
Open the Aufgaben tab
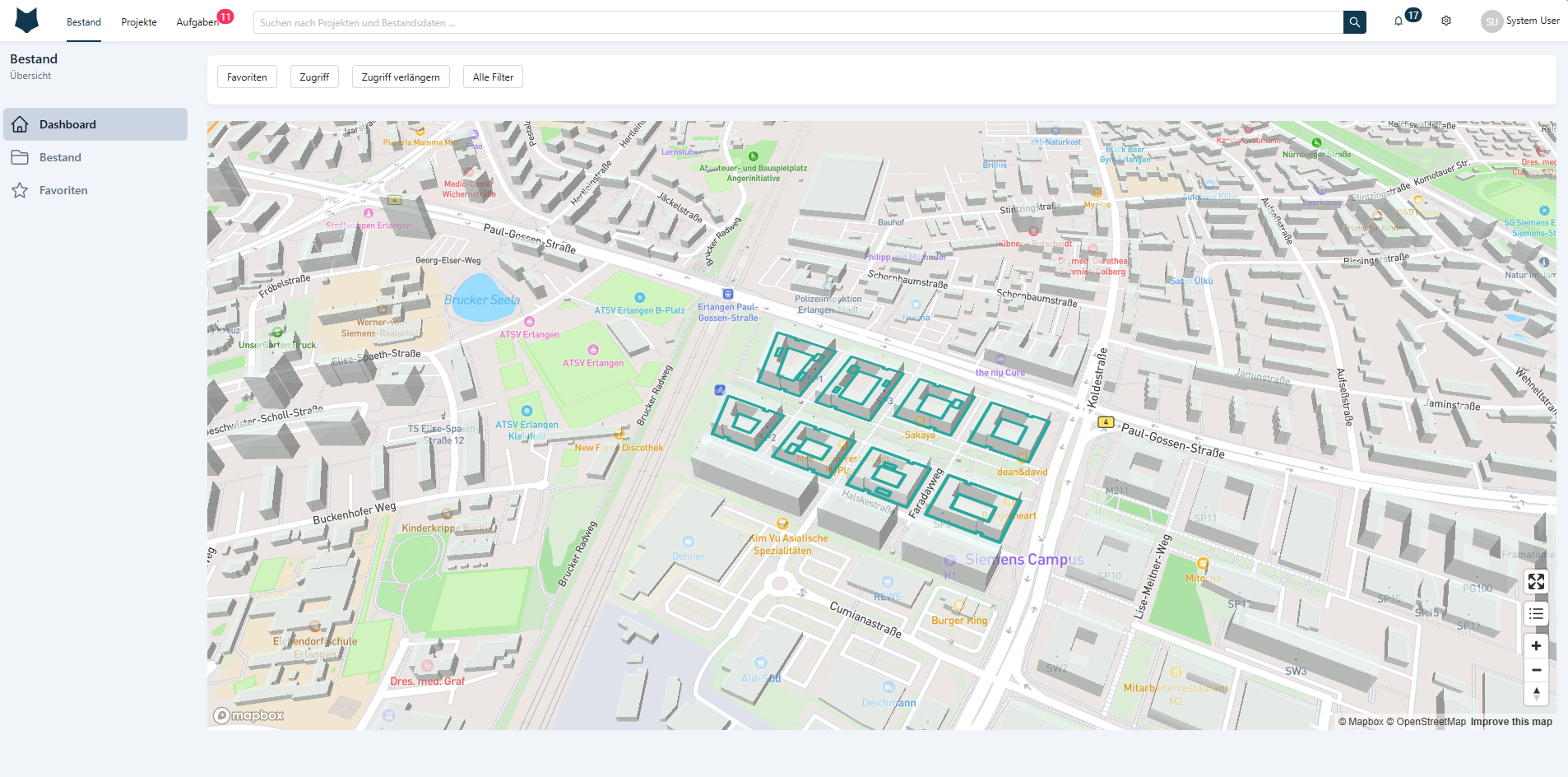pos(197,22)
